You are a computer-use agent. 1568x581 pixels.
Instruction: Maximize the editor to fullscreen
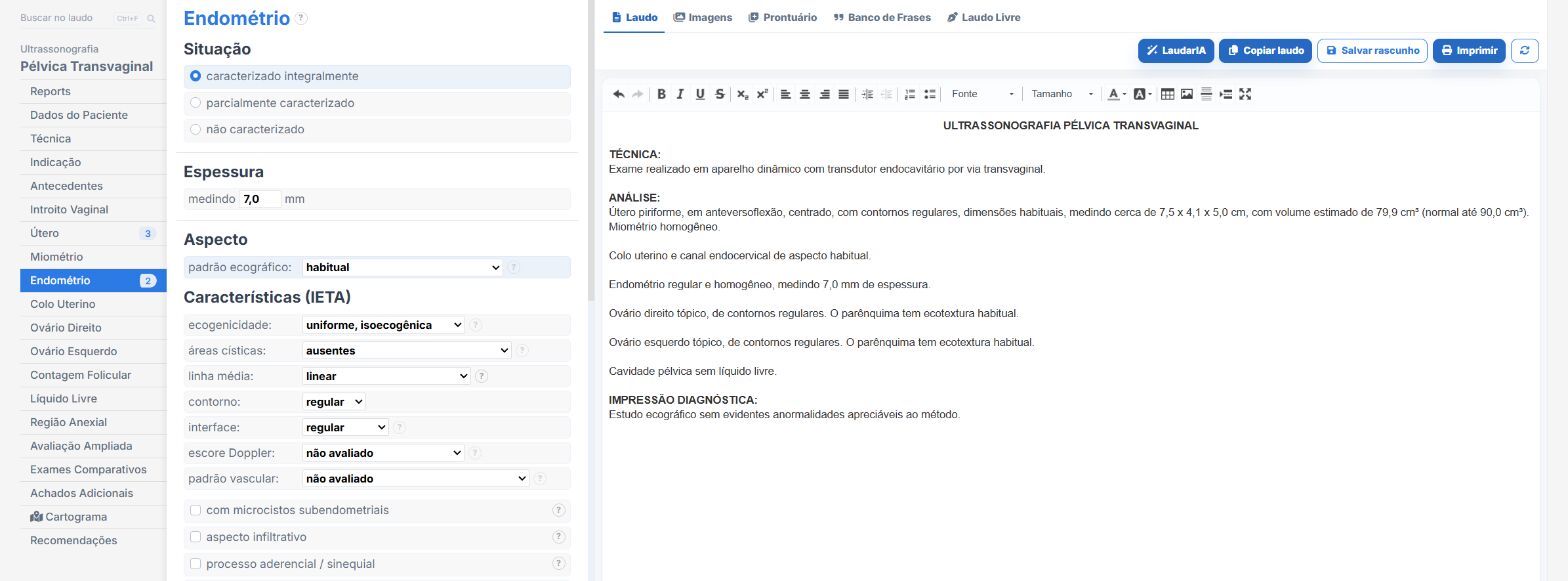(1245, 94)
